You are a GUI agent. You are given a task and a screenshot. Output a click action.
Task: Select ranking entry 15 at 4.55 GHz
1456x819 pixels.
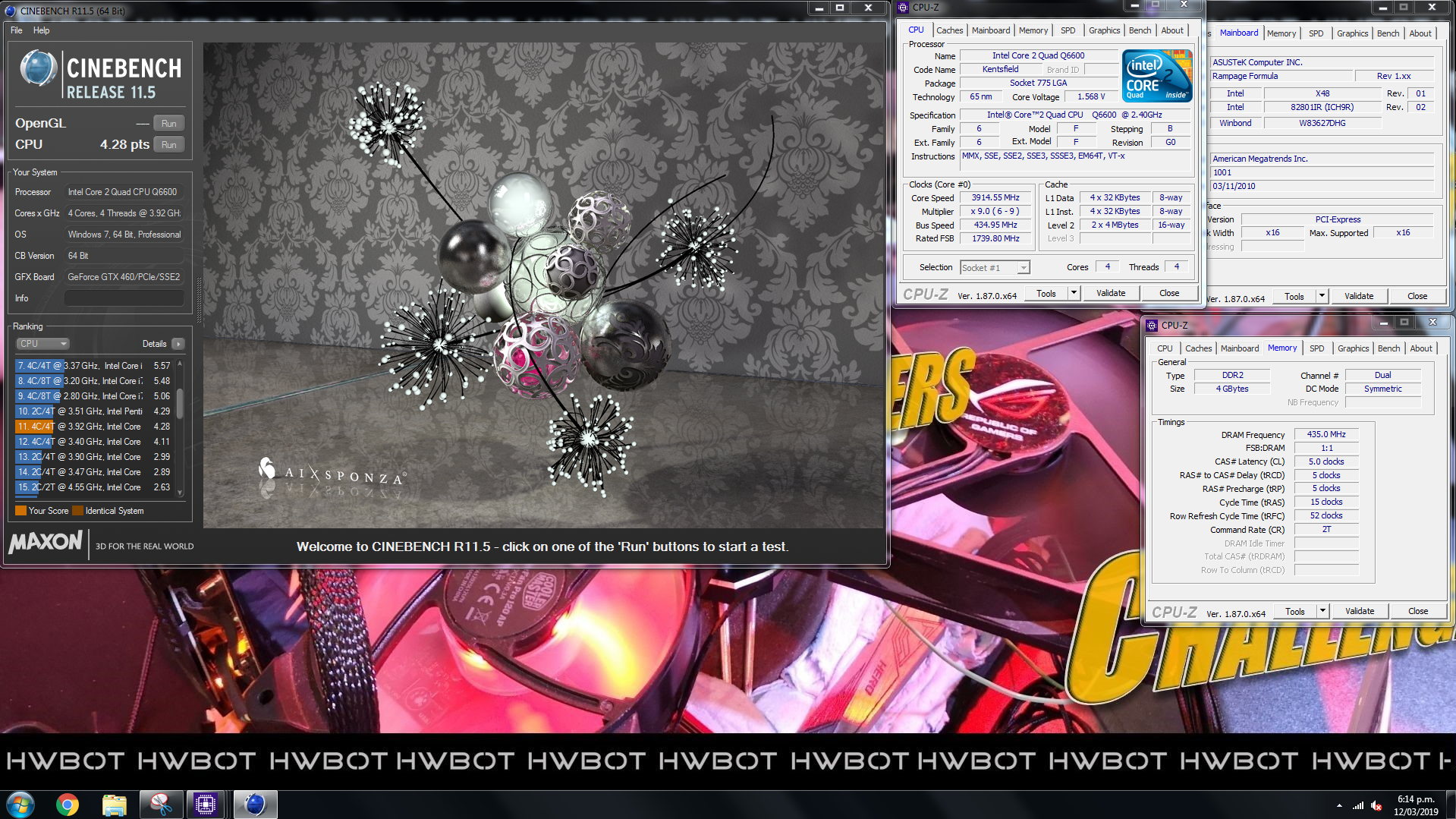click(95, 487)
